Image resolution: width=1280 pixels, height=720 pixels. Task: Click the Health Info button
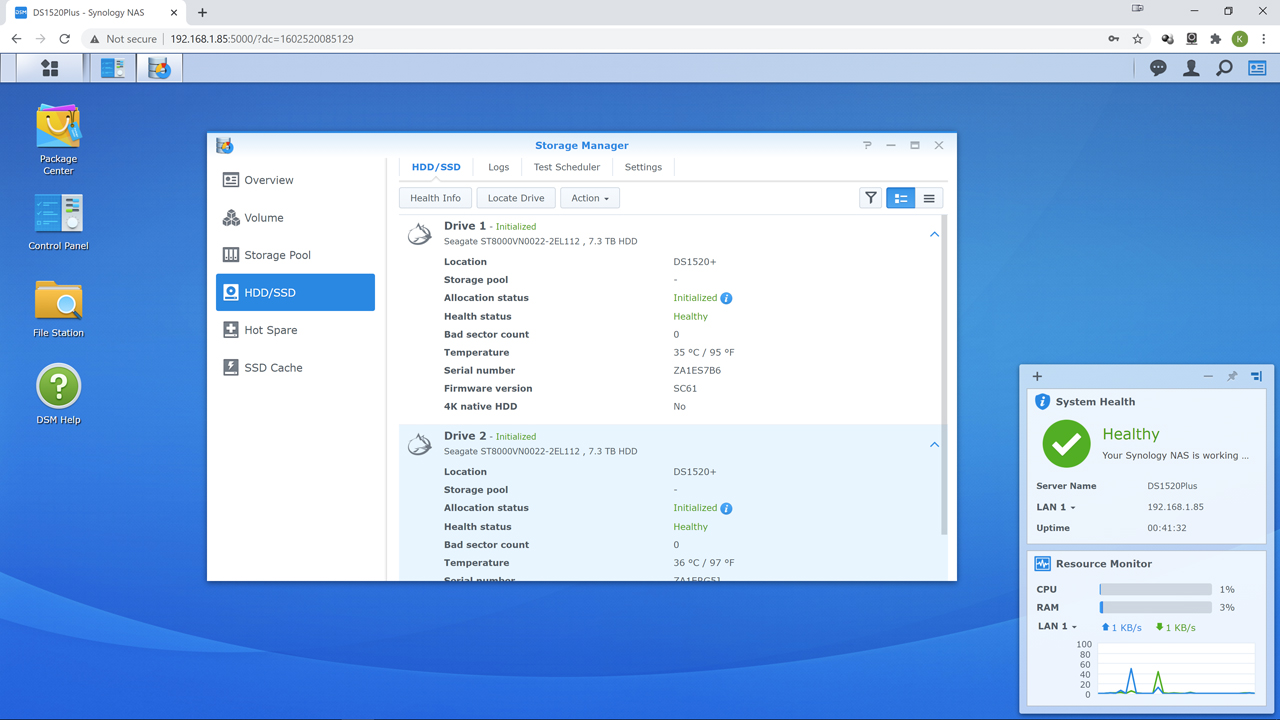[x=435, y=198]
